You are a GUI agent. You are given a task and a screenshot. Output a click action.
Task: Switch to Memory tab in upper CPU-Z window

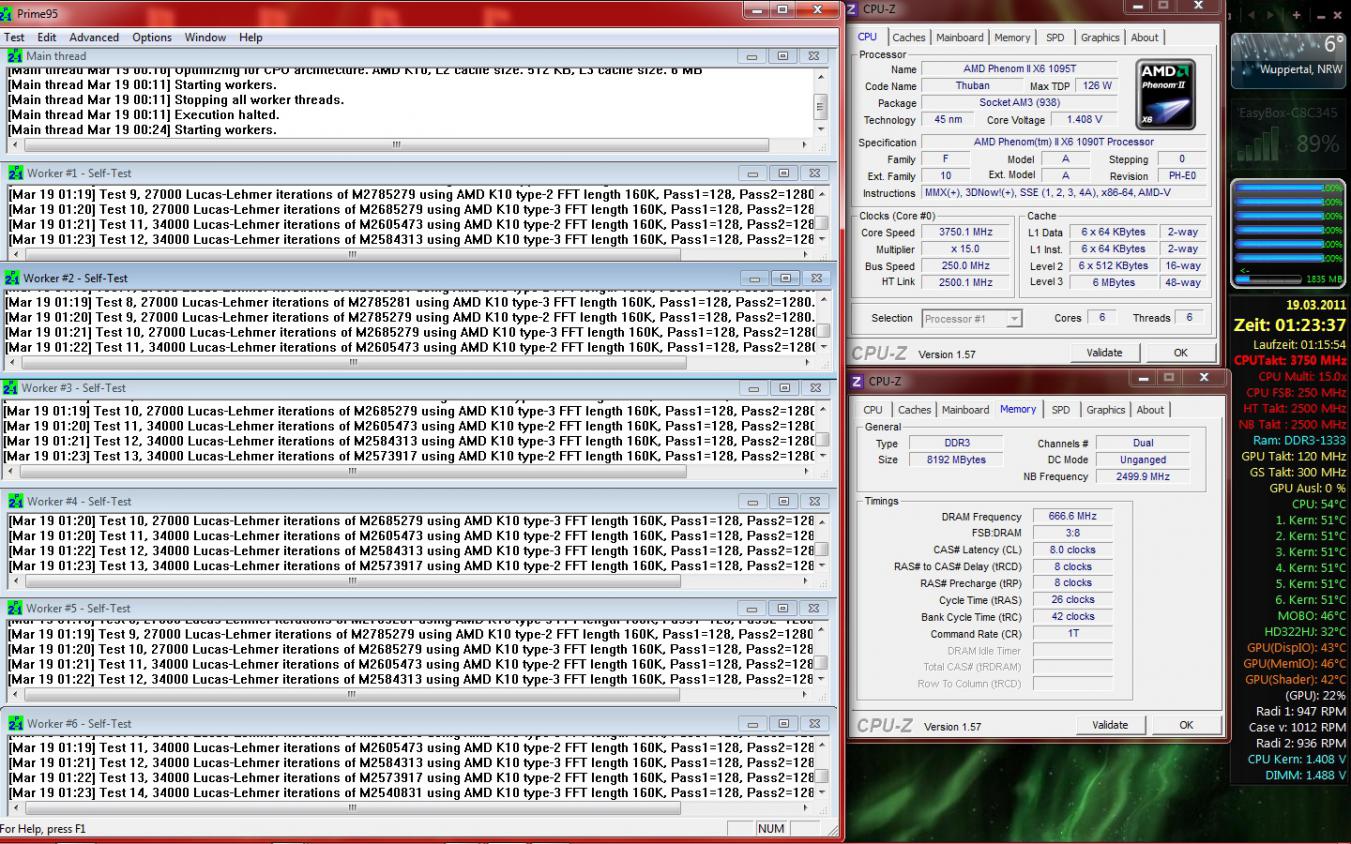(1012, 37)
